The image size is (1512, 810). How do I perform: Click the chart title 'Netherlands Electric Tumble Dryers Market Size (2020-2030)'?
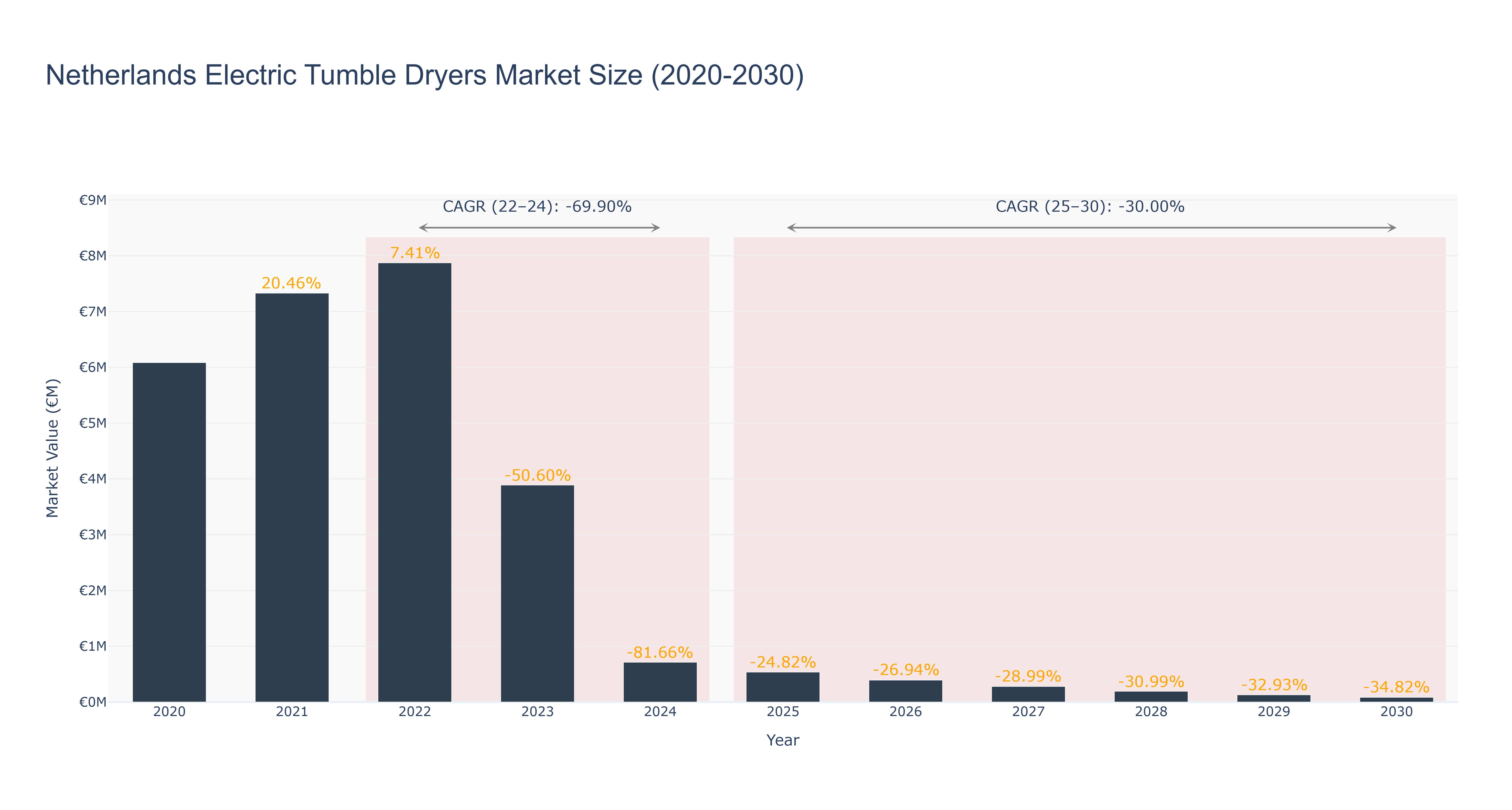(424, 75)
